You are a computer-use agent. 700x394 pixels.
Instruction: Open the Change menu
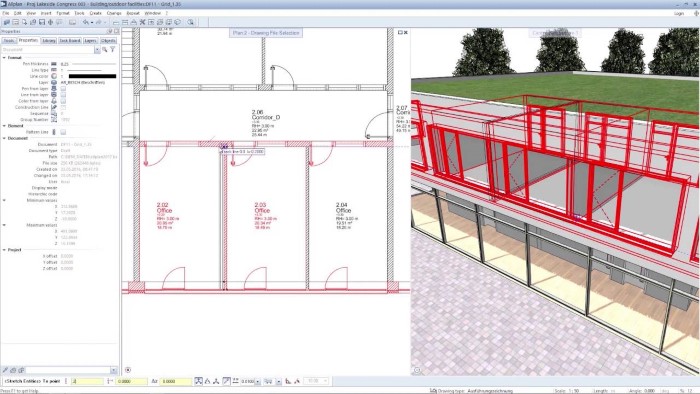pyautogui.click(x=114, y=13)
